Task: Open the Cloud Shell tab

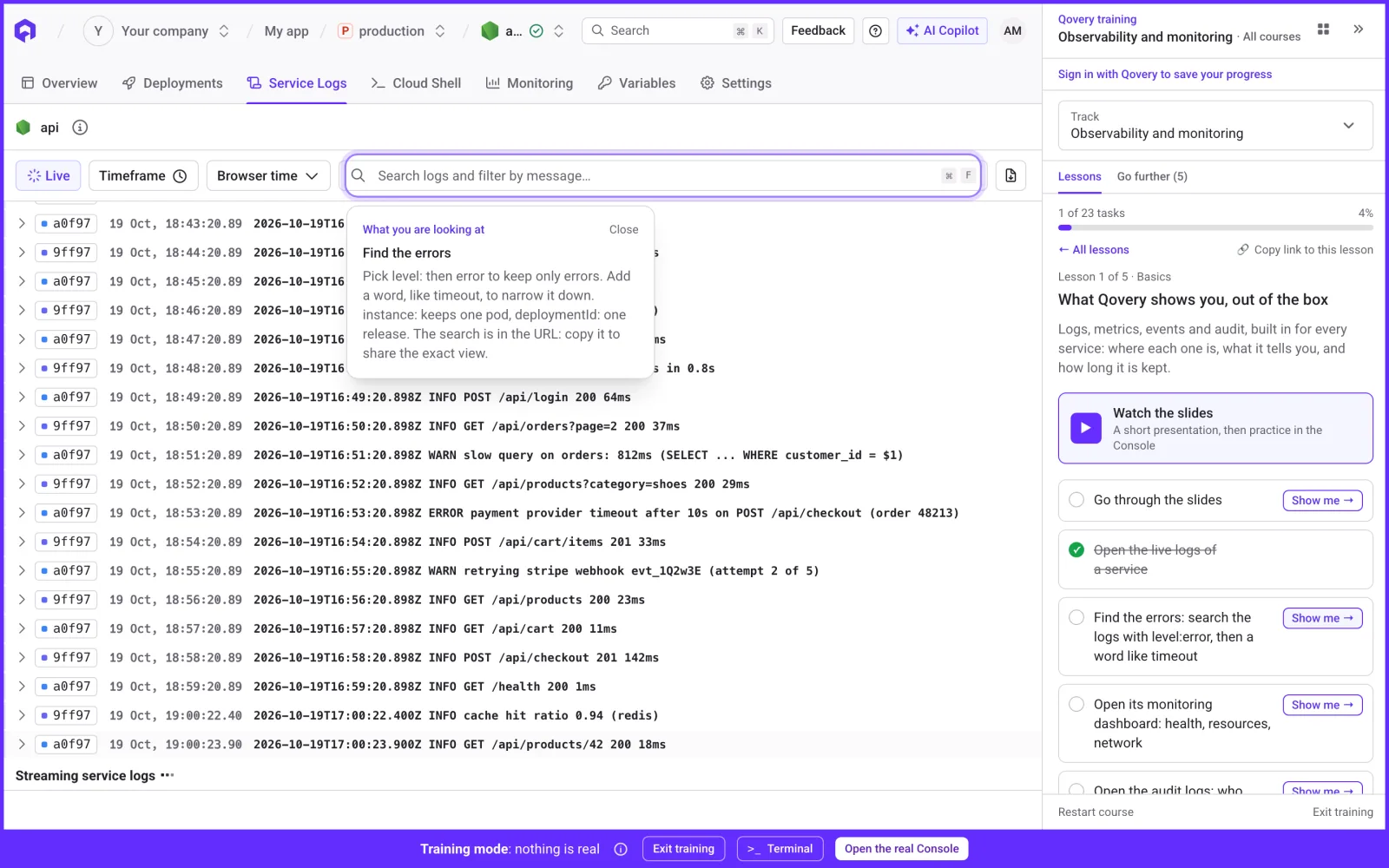Action: click(416, 83)
